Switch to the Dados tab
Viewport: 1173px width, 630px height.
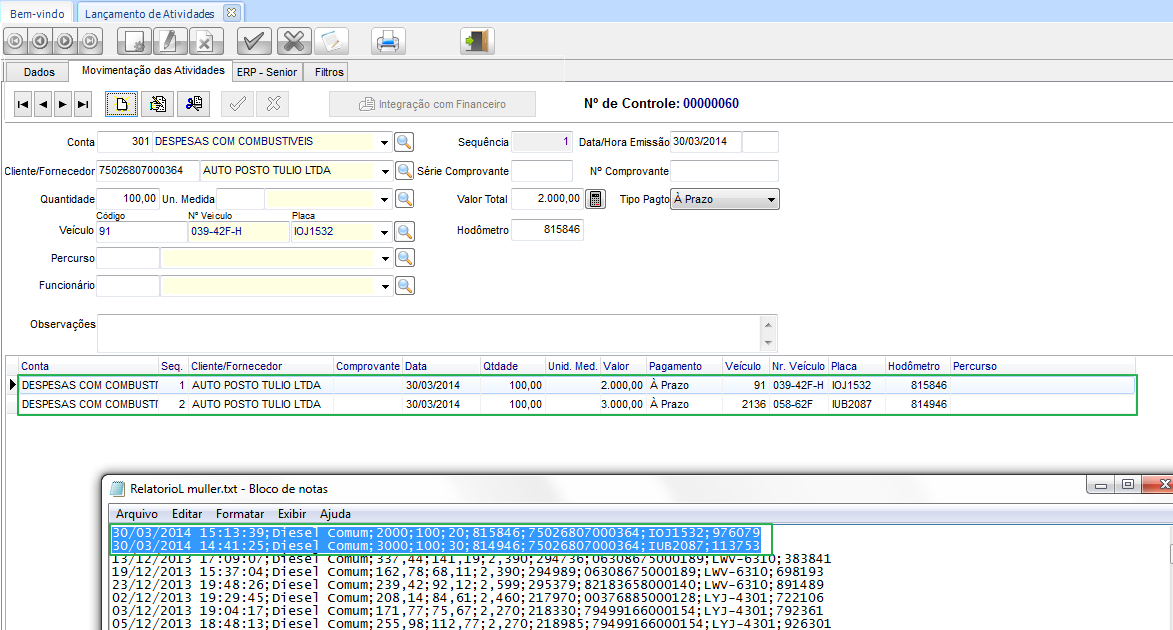click(39, 72)
